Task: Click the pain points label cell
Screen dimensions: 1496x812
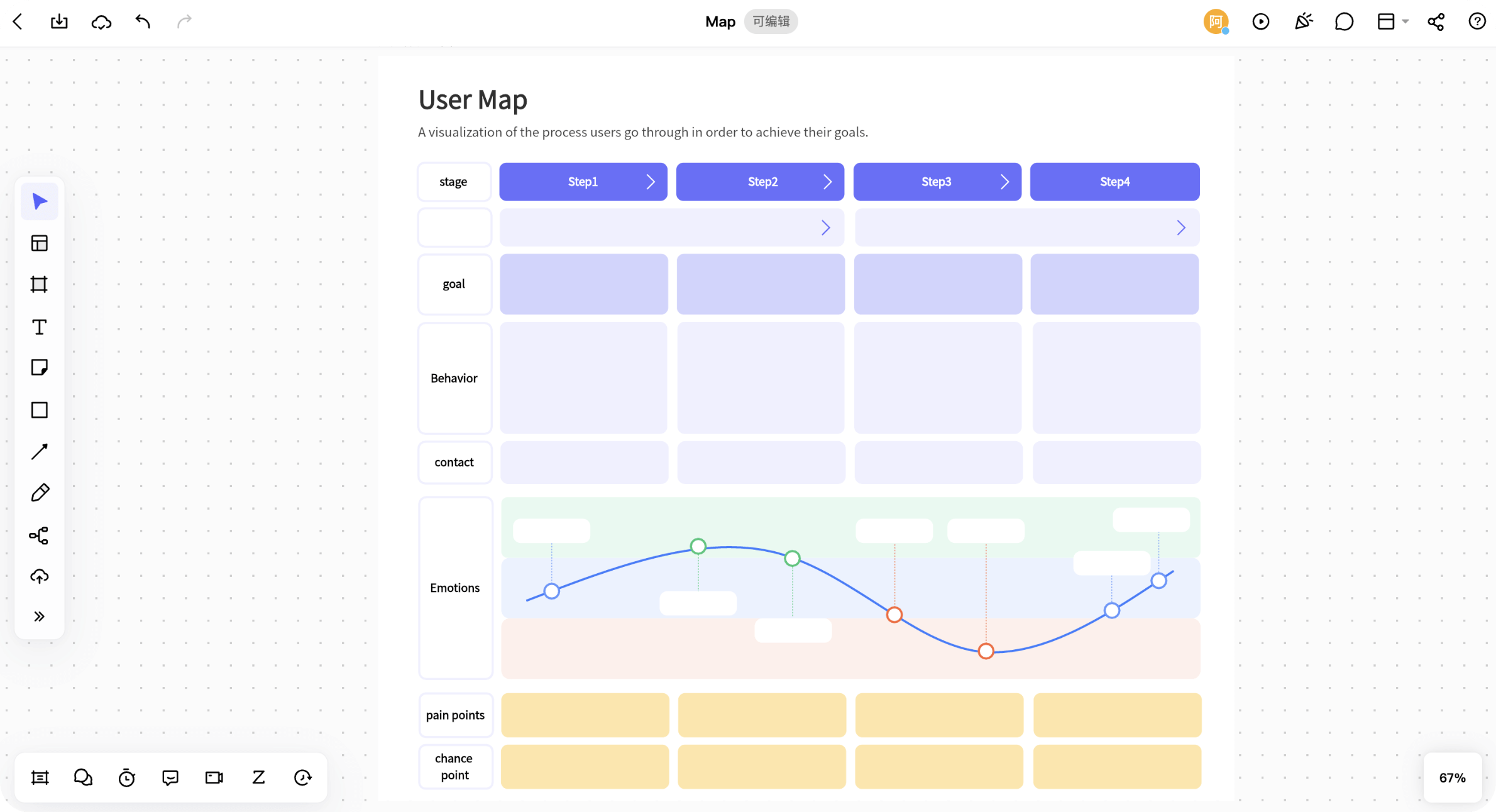Action: (455, 715)
